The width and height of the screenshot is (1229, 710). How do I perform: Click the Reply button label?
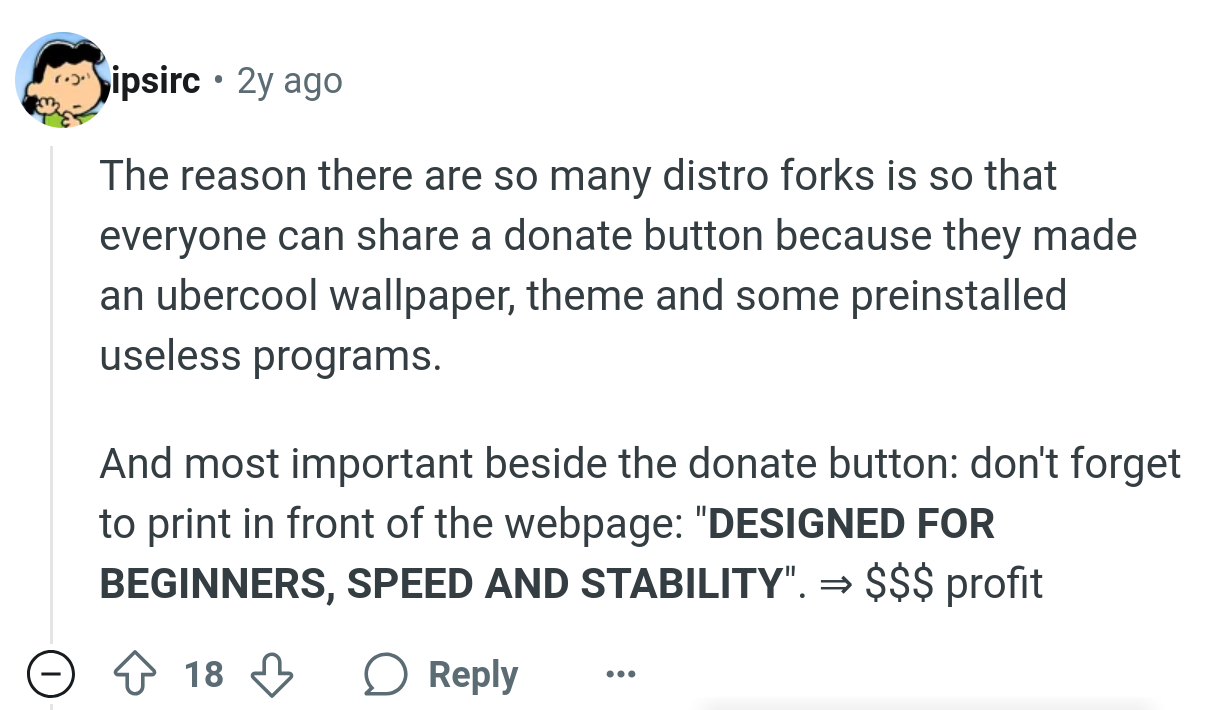click(473, 676)
